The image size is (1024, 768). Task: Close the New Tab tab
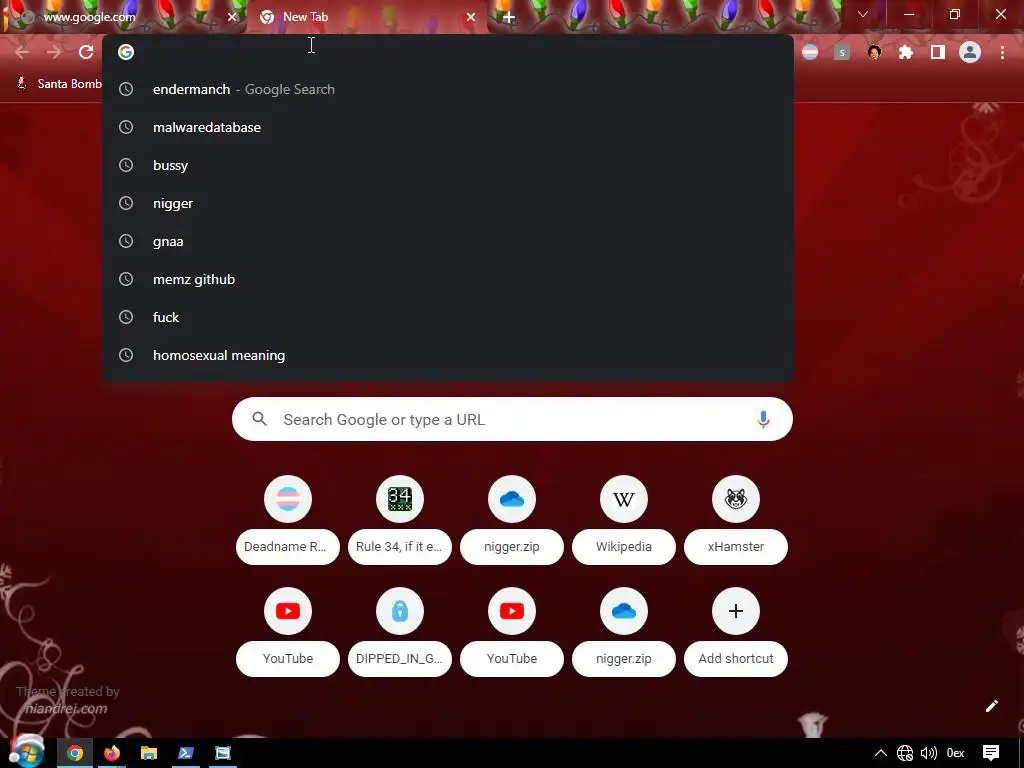point(471,18)
